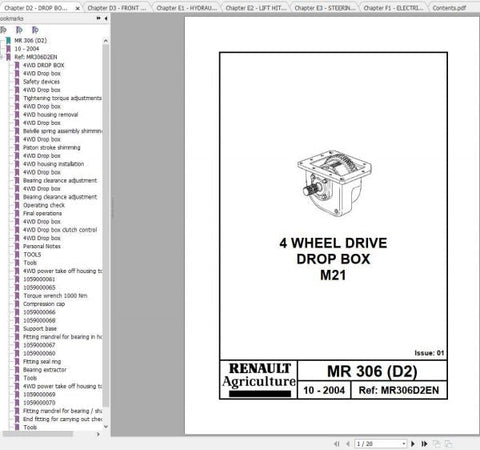
Task: Select the Chapter E2 - LIFT HIT tab
Action: click(256, 8)
